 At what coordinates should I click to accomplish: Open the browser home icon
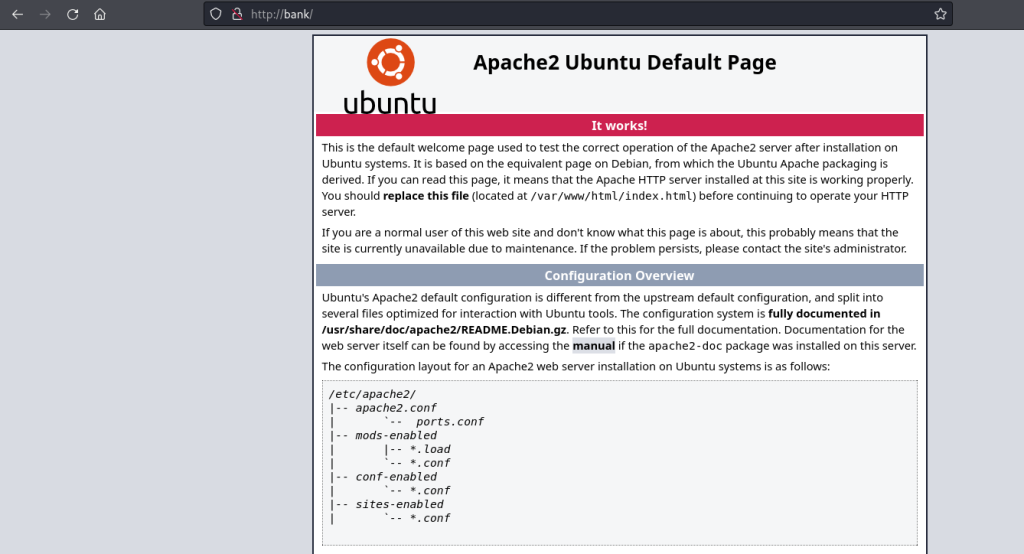(x=100, y=14)
